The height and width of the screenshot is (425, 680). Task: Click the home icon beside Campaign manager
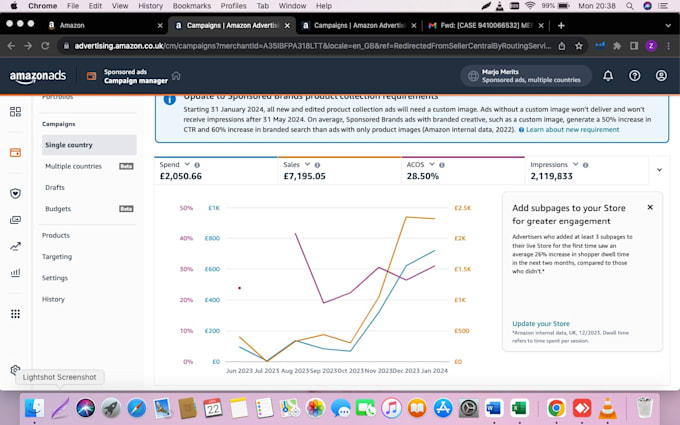[x=176, y=76]
